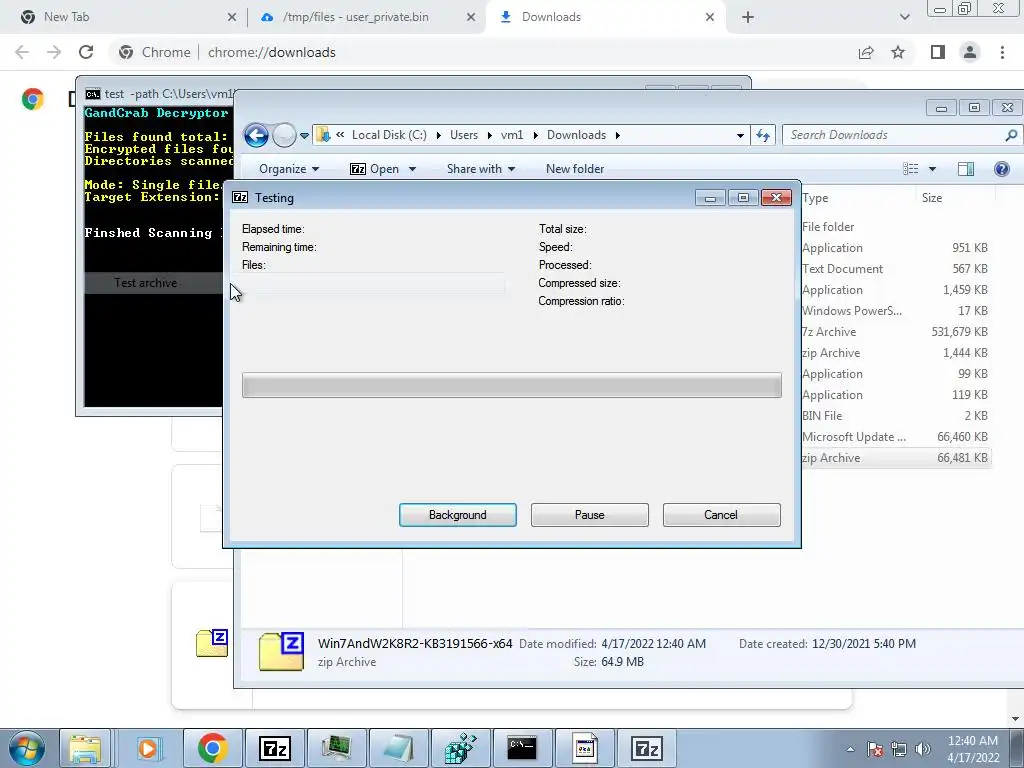This screenshot has height=768, width=1024.
Task: Open Windows Explorer from taskbar
Action: click(x=86, y=748)
